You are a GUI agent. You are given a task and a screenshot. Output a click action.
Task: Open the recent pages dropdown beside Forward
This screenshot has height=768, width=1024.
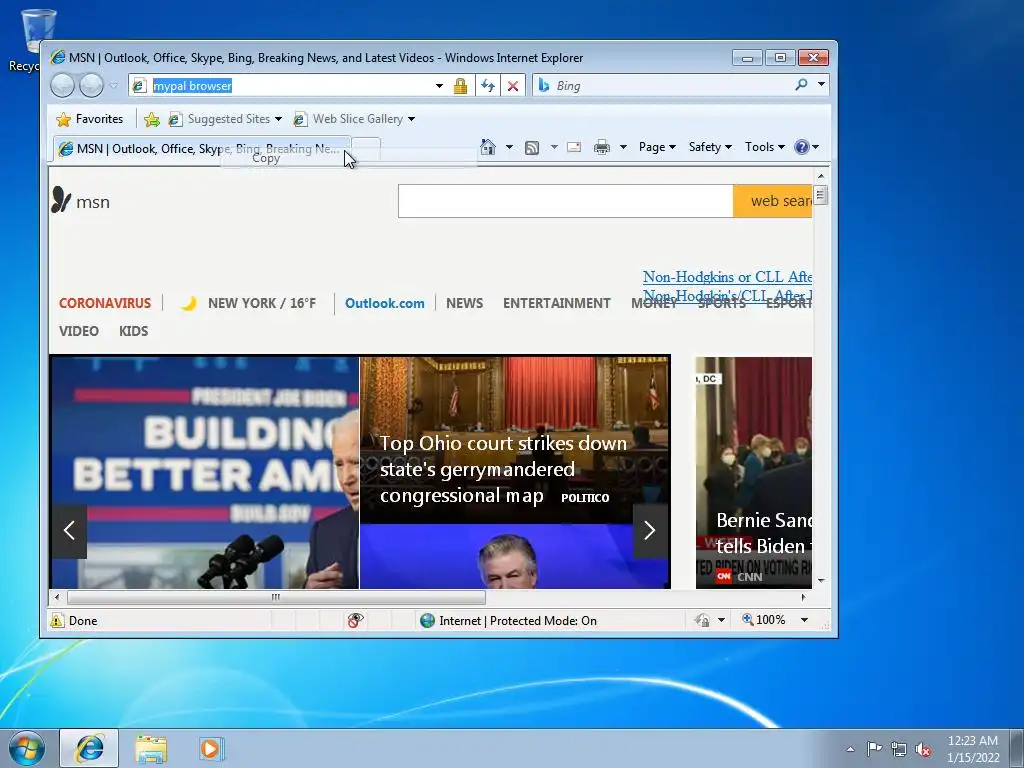113,86
